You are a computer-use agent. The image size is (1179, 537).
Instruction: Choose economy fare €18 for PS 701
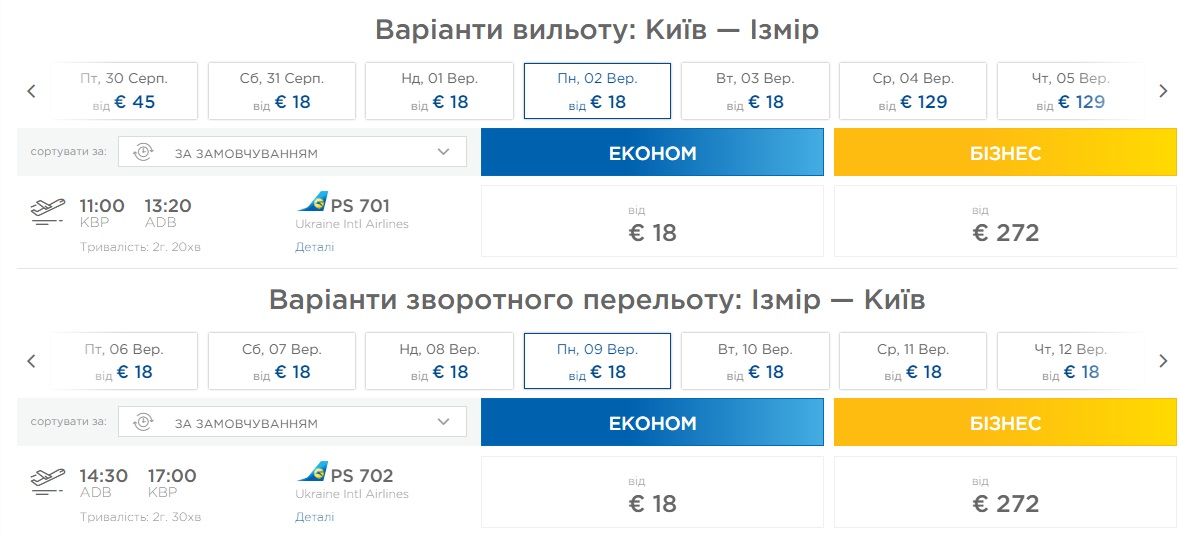pos(652,222)
